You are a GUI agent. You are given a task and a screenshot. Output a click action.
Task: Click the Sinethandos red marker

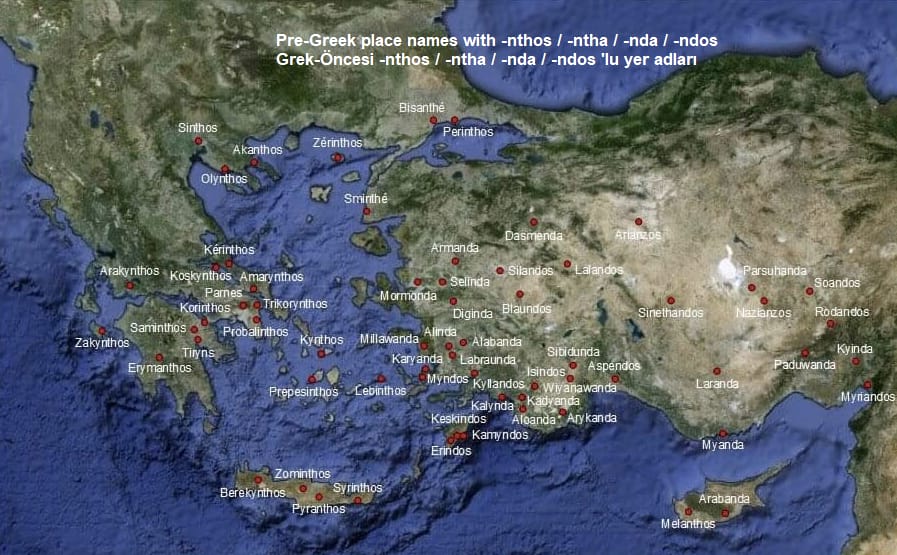(671, 301)
